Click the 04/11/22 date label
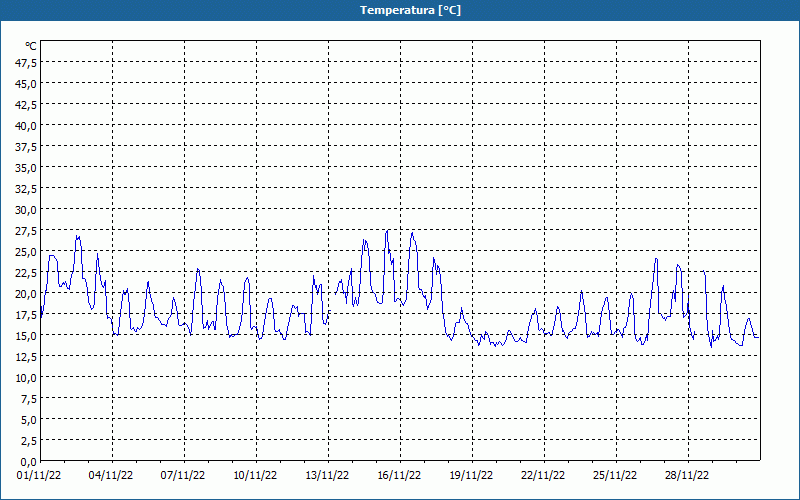800x500 pixels. pyautogui.click(x=111, y=476)
